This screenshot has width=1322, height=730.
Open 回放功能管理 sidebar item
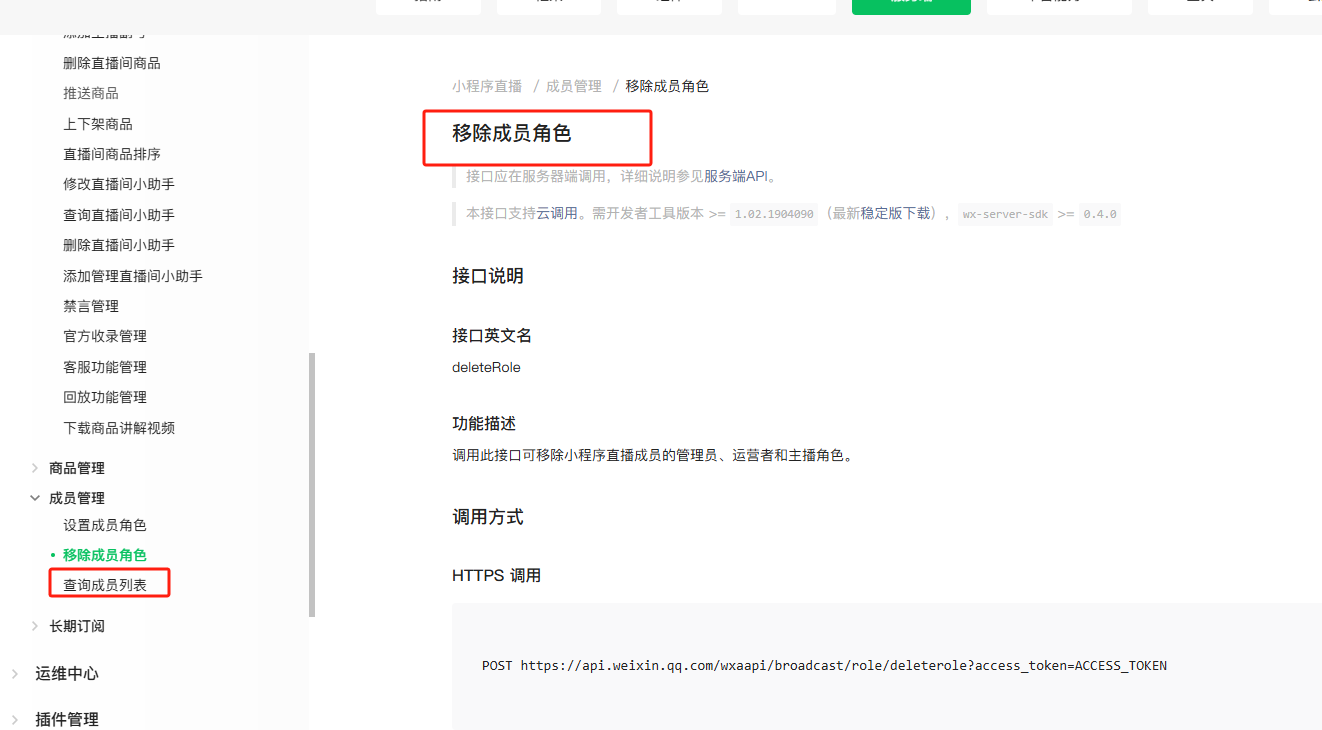point(105,397)
